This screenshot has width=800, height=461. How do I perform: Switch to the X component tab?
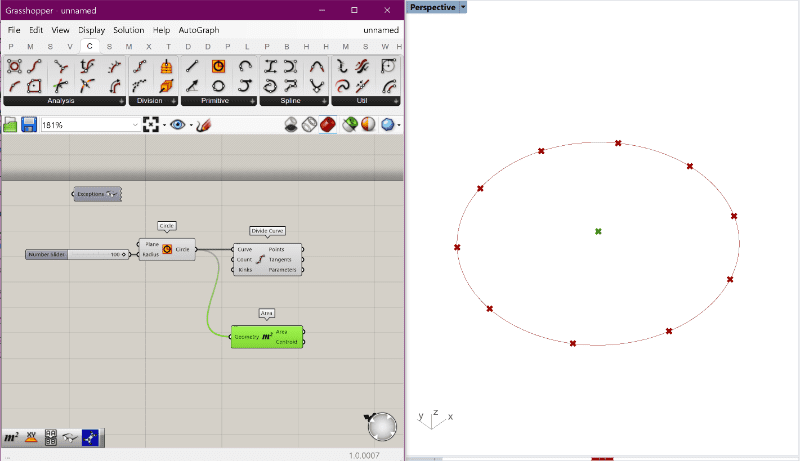tap(148, 46)
